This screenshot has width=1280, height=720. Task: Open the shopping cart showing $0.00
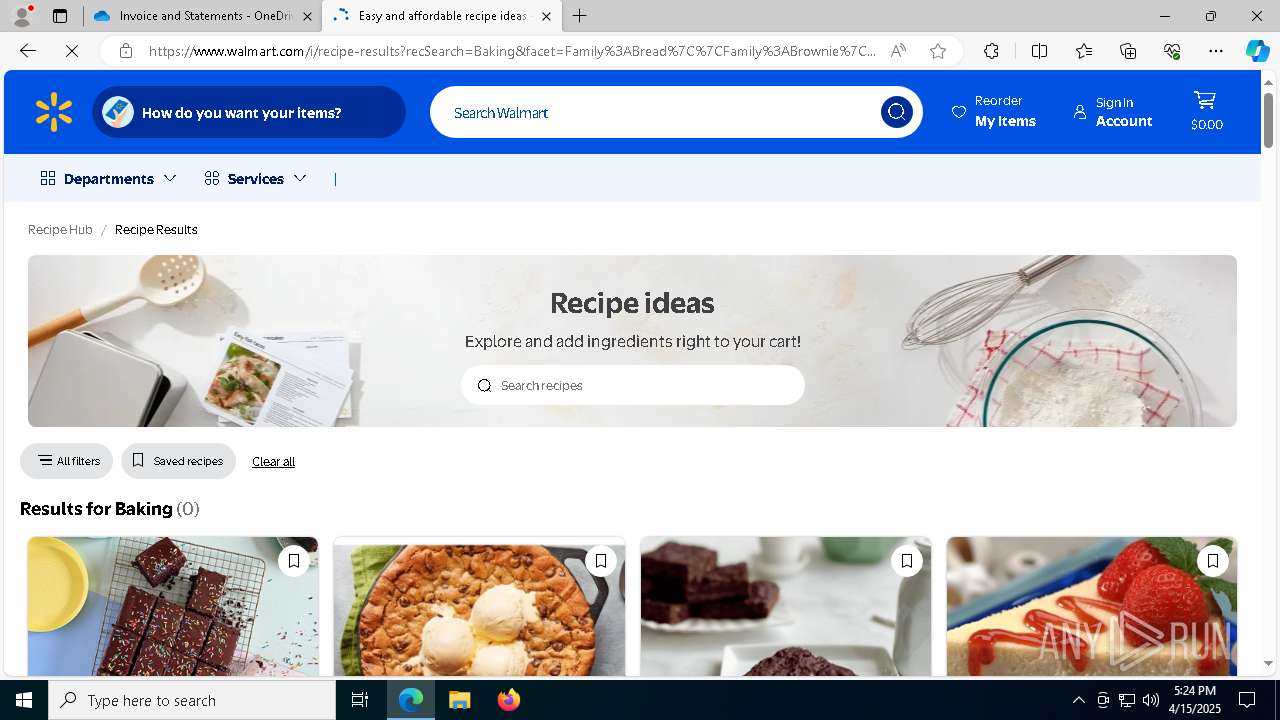[x=1206, y=111]
